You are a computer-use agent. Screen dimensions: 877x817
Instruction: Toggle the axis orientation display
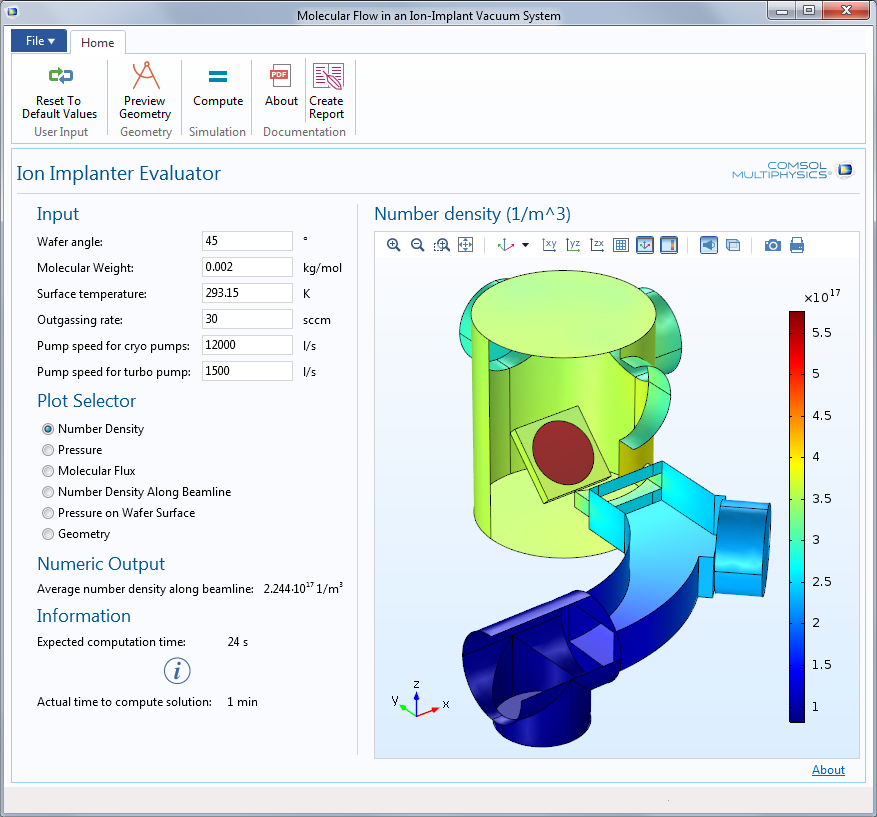[x=645, y=245]
